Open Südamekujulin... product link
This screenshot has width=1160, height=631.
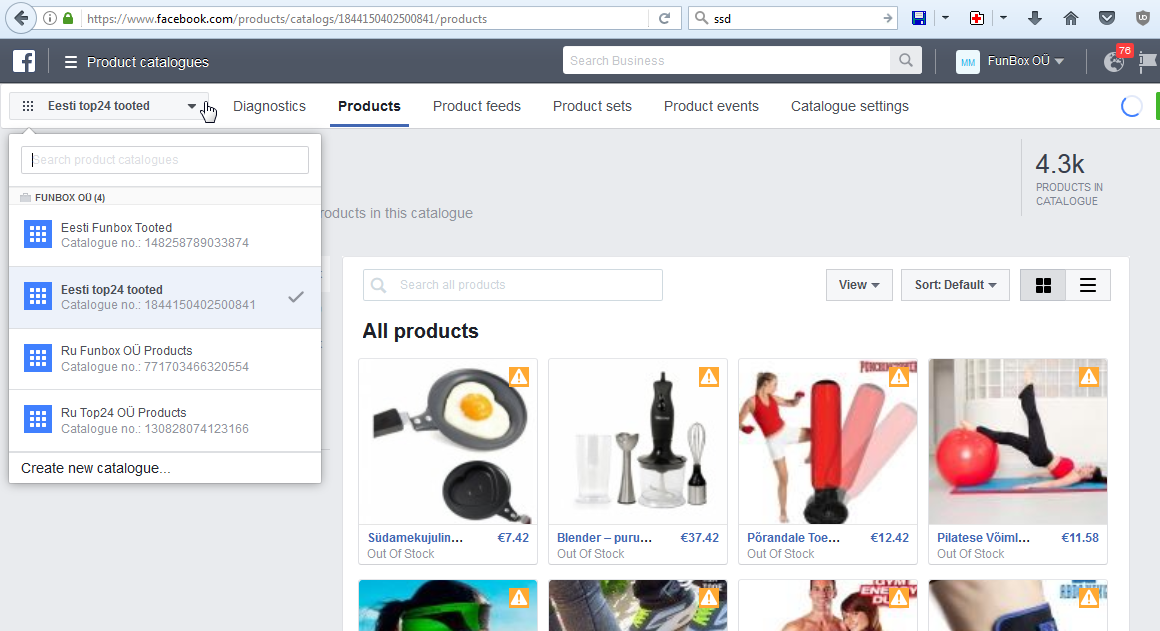415,538
